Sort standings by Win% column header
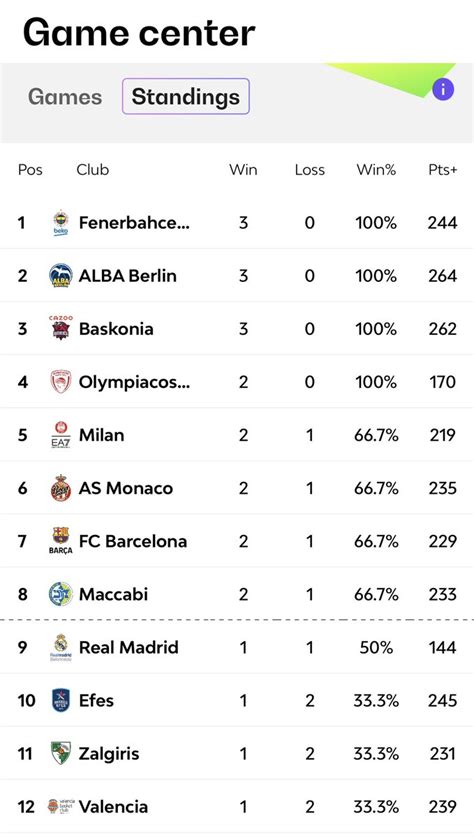Image resolution: width=474 pixels, height=837 pixels. pos(376,170)
